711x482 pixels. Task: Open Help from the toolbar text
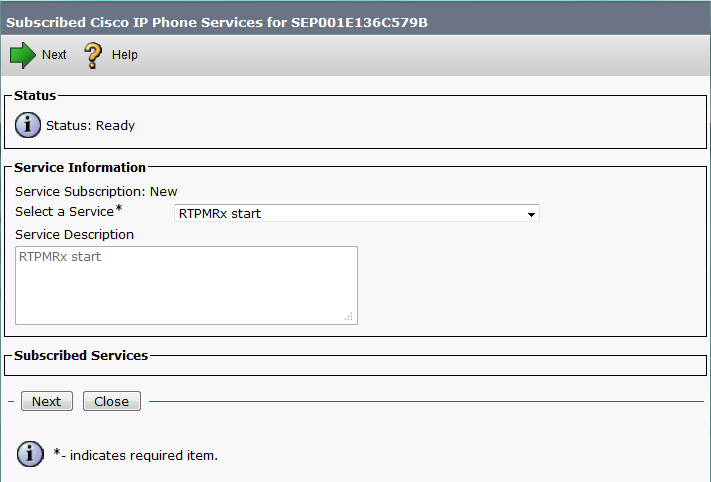coord(125,55)
